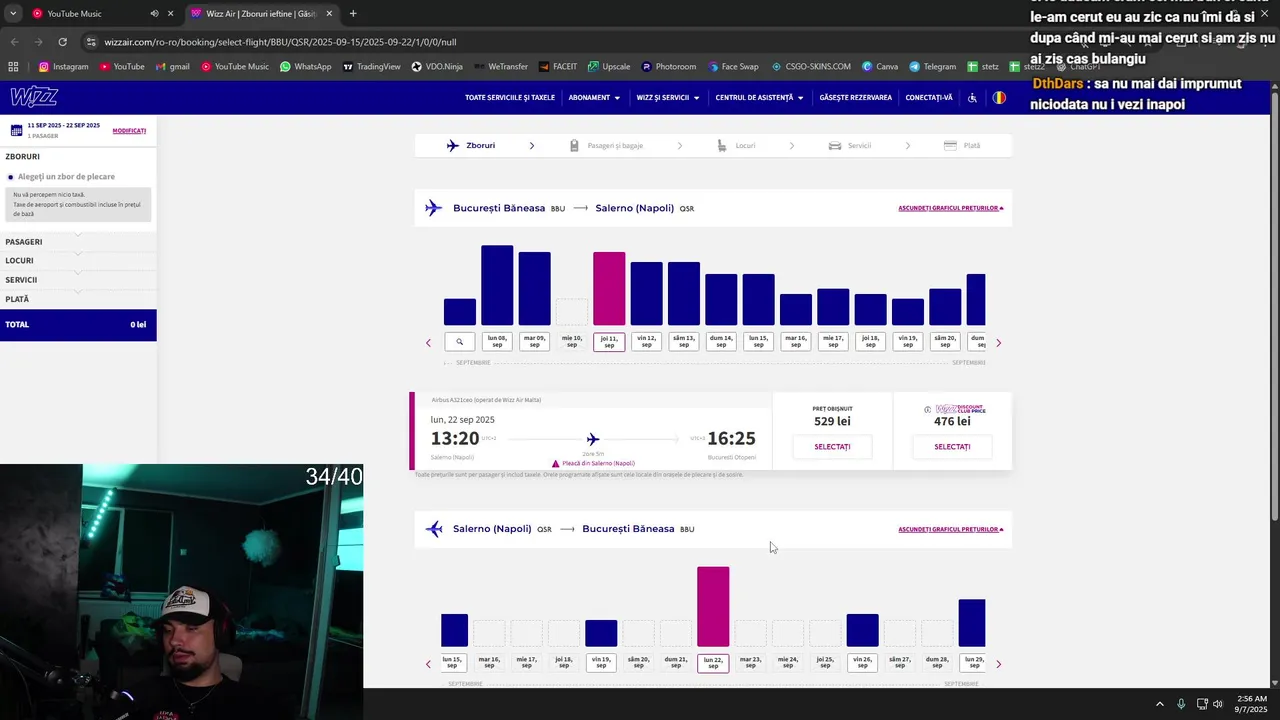Viewport: 1280px width, 720px height.
Task: Open the Wizz și Servicii dropdown
Action: (668, 98)
